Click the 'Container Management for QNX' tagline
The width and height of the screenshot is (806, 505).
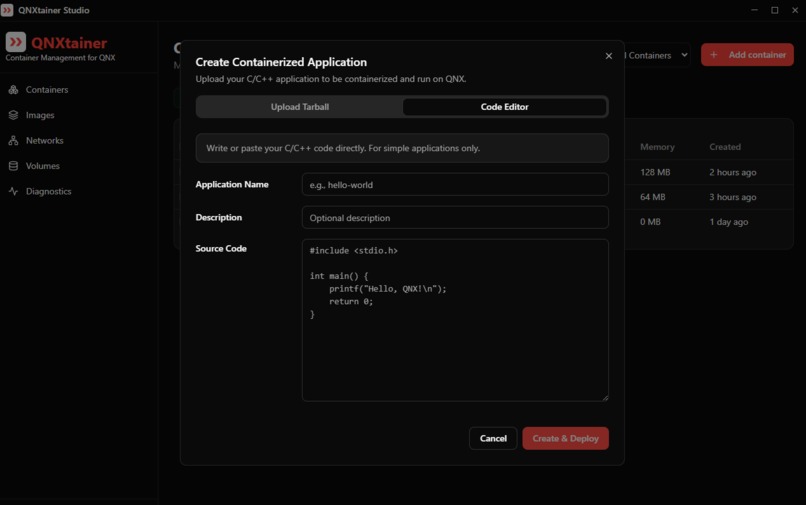click(x=60, y=58)
